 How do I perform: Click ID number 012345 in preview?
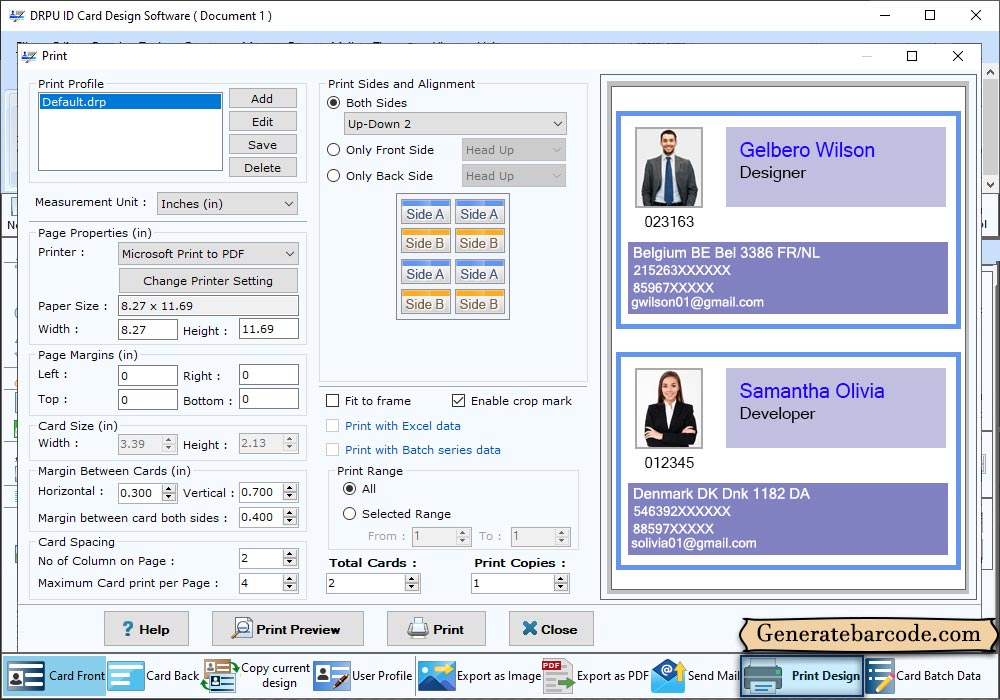669,463
